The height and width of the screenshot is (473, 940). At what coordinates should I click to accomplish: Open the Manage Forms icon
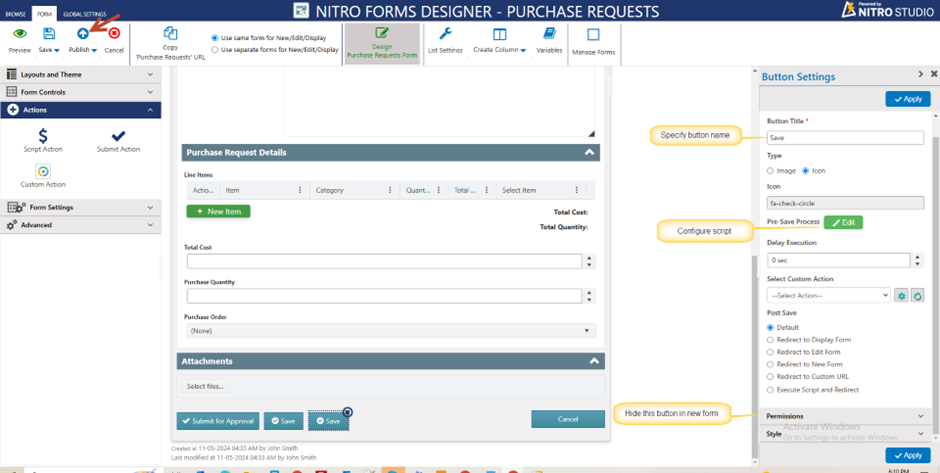click(x=593, y=34)
